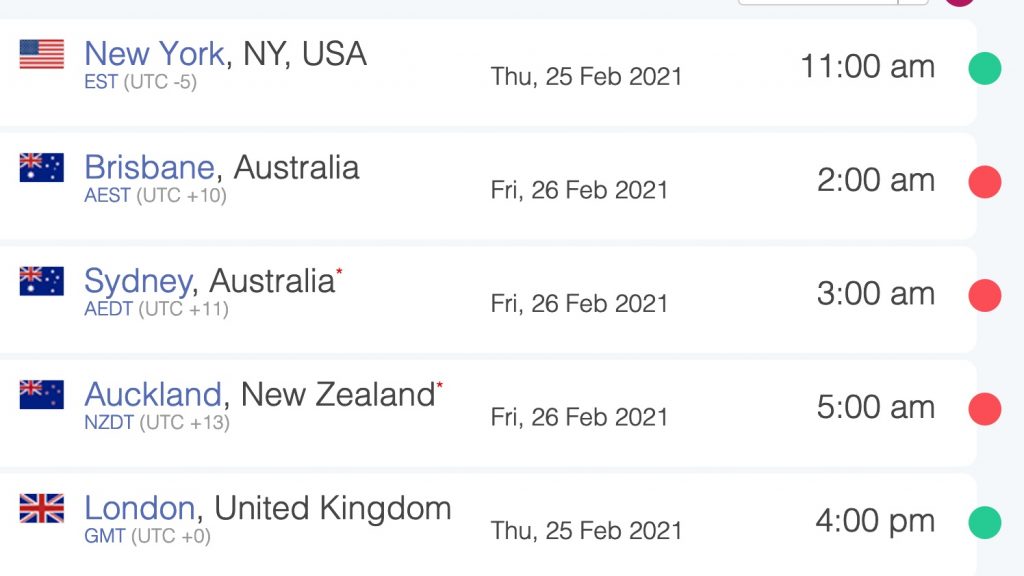1024x576 pixels.
Task: Open the Sydney city link
Action: click(x=138, y=282)
